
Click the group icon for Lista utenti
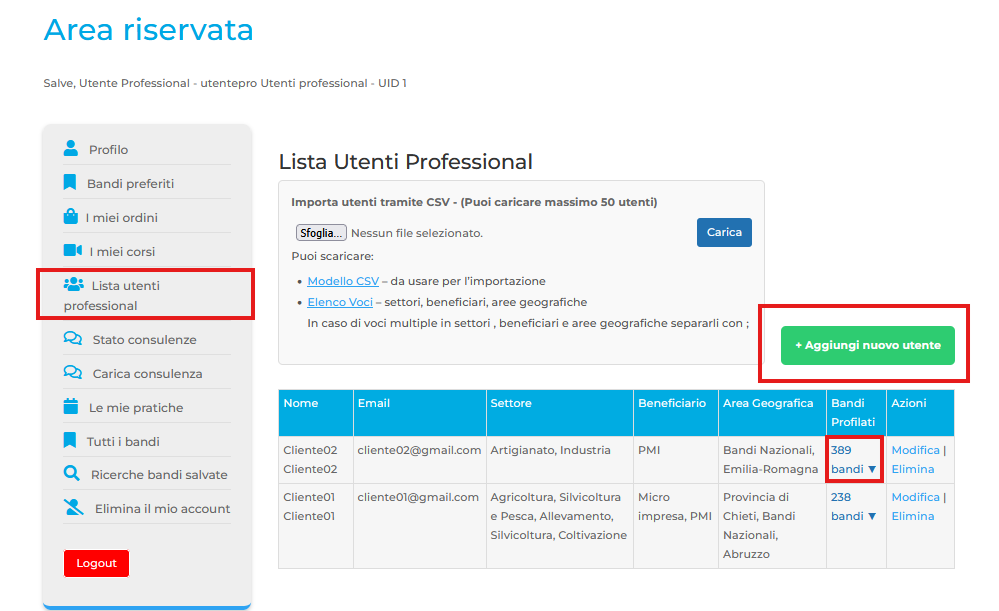(73, 285)
